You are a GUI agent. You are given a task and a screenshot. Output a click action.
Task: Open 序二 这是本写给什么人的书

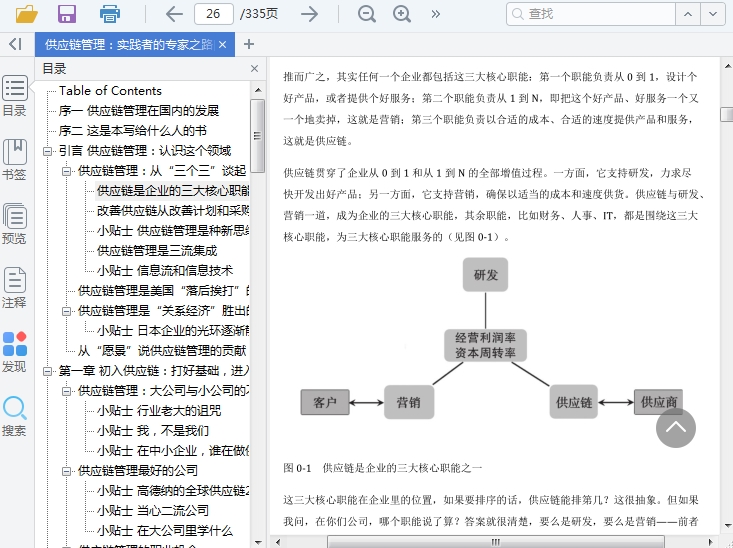point(133,131)
